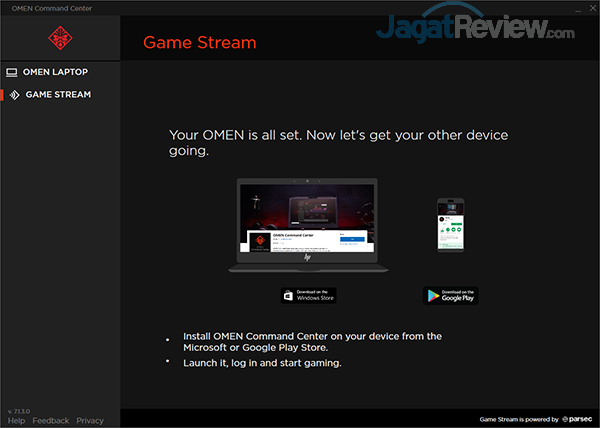This screenshot has width=600, height=428.
Task: Open the Feedback link
Action: (51, 421)
